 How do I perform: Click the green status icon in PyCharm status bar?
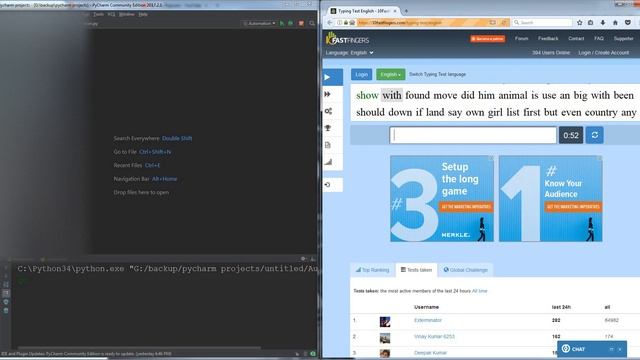coord(313,354)
